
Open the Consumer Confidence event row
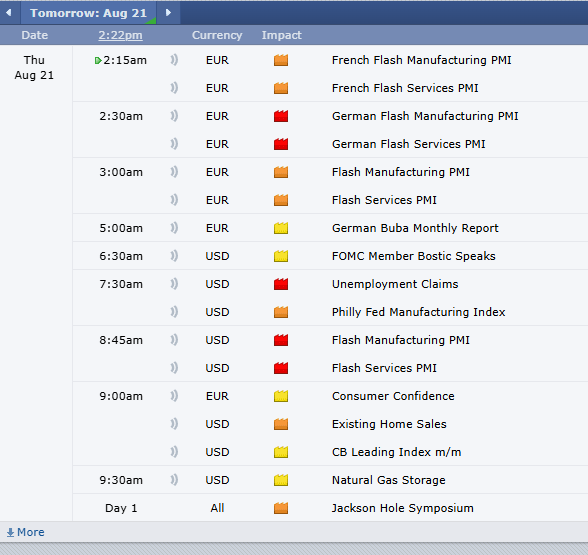coord(330,396)
